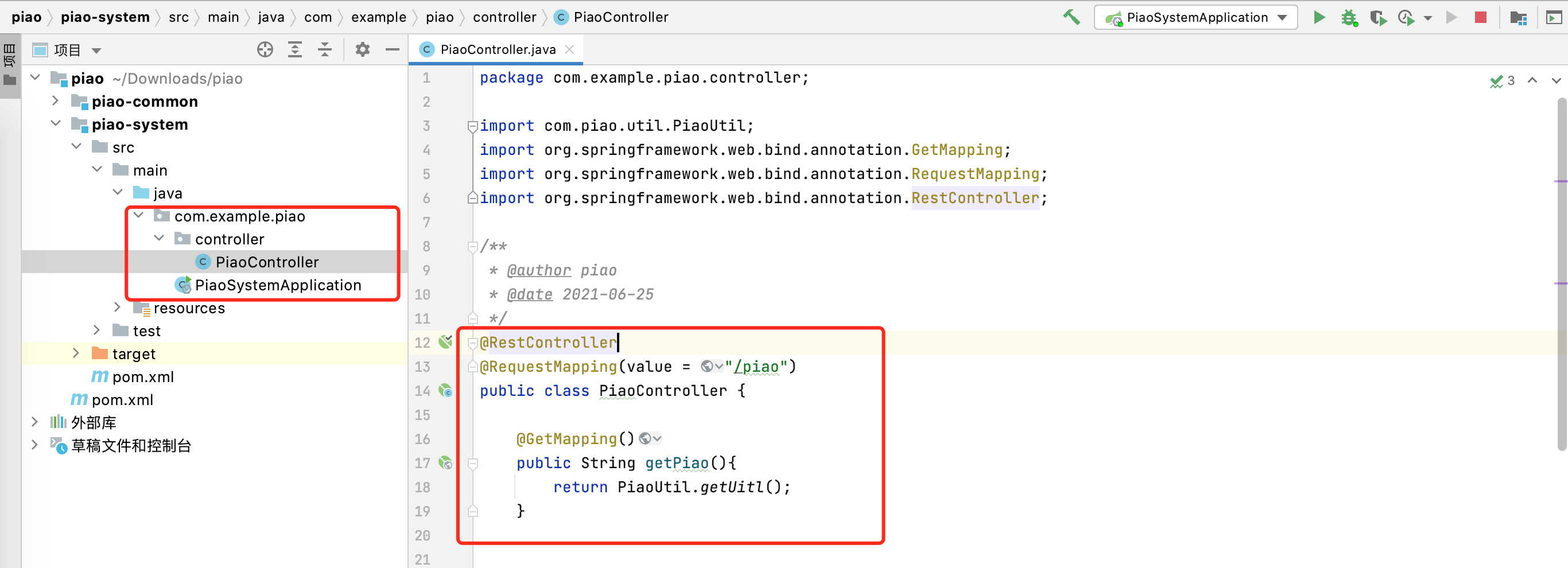1568x568 pixels.
Task: Switch to the PiaoController.java editor tab
Action: pos(496,49)
